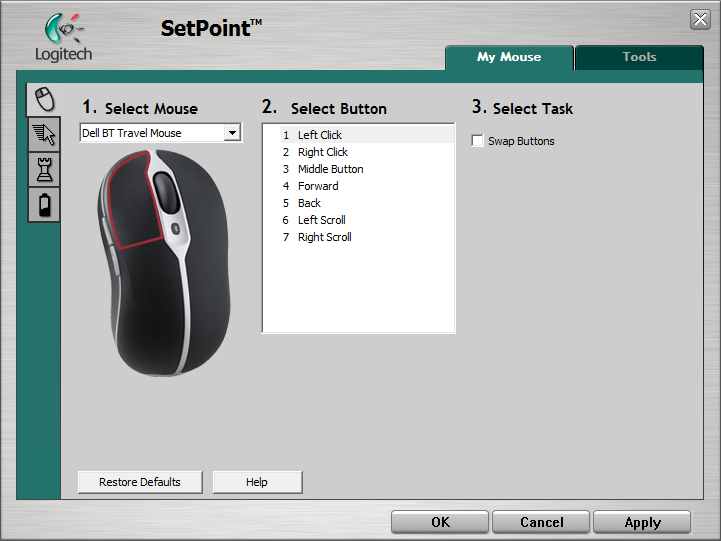Click the scroll wheel on the mouse image

click(166, 193)
